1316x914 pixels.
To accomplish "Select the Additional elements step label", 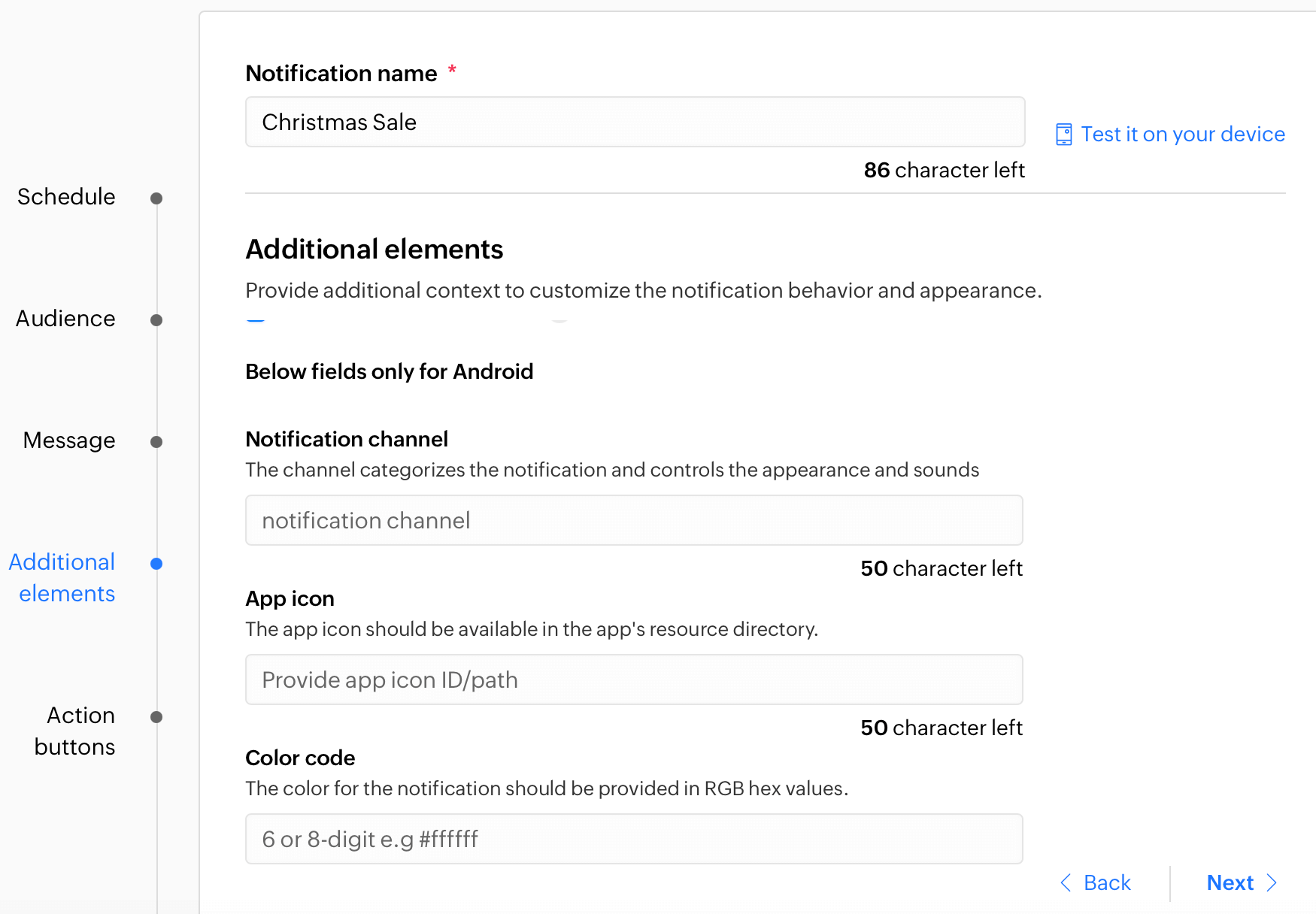I will tap(62, 577).
